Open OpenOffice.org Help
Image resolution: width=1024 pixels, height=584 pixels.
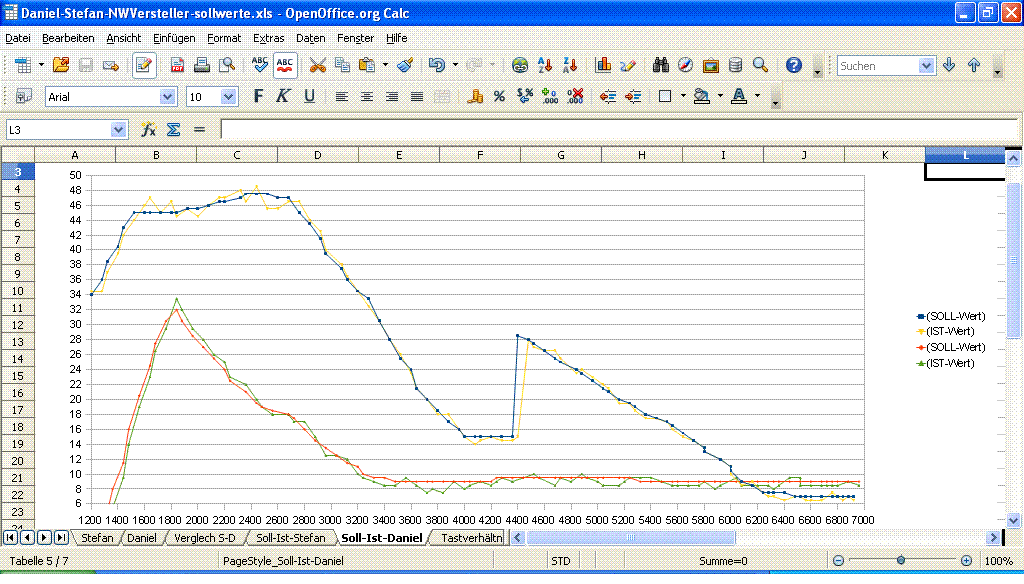pyautogui.click(x=793, y=65)
